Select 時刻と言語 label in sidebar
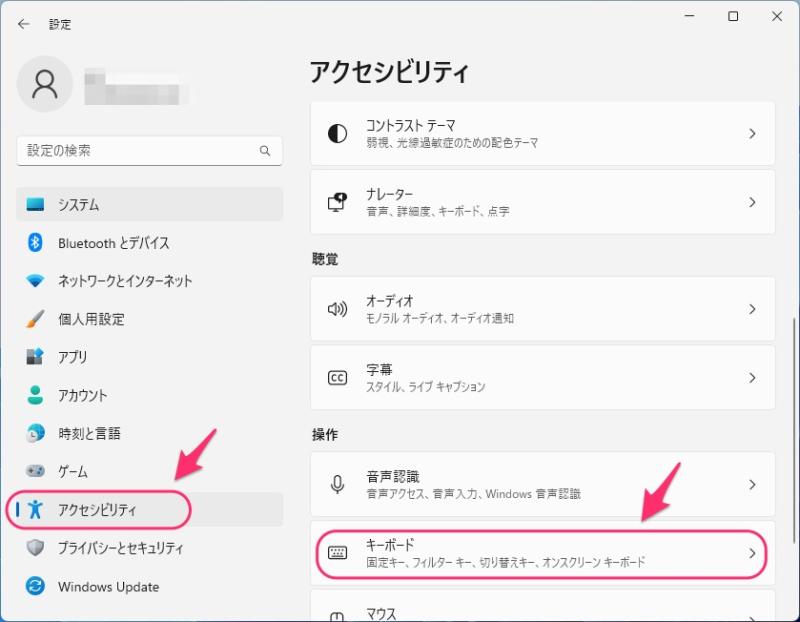 89,433
